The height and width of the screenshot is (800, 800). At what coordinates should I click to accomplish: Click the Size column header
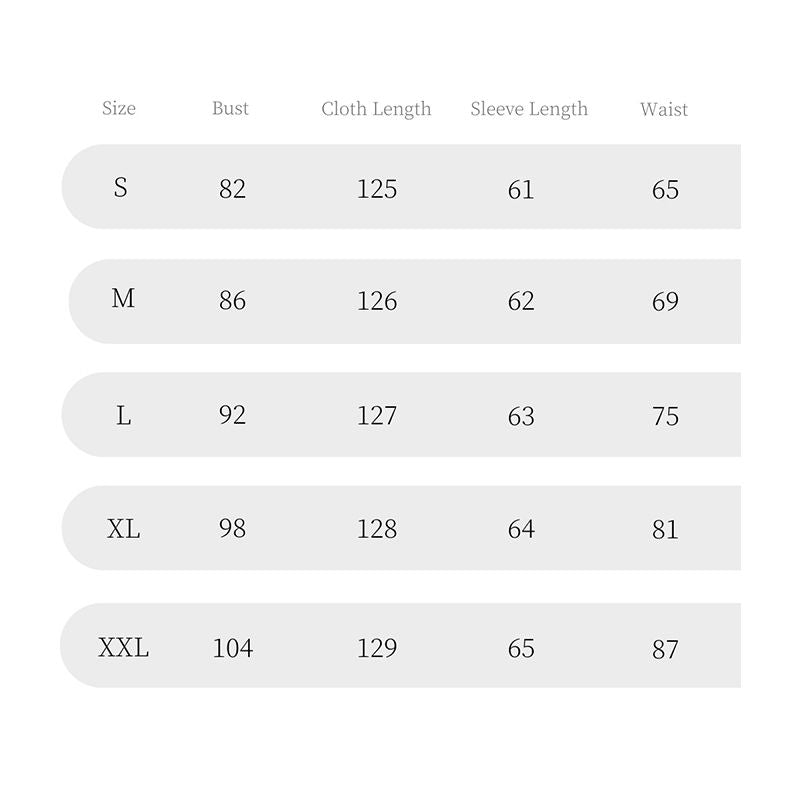[119, 108]
